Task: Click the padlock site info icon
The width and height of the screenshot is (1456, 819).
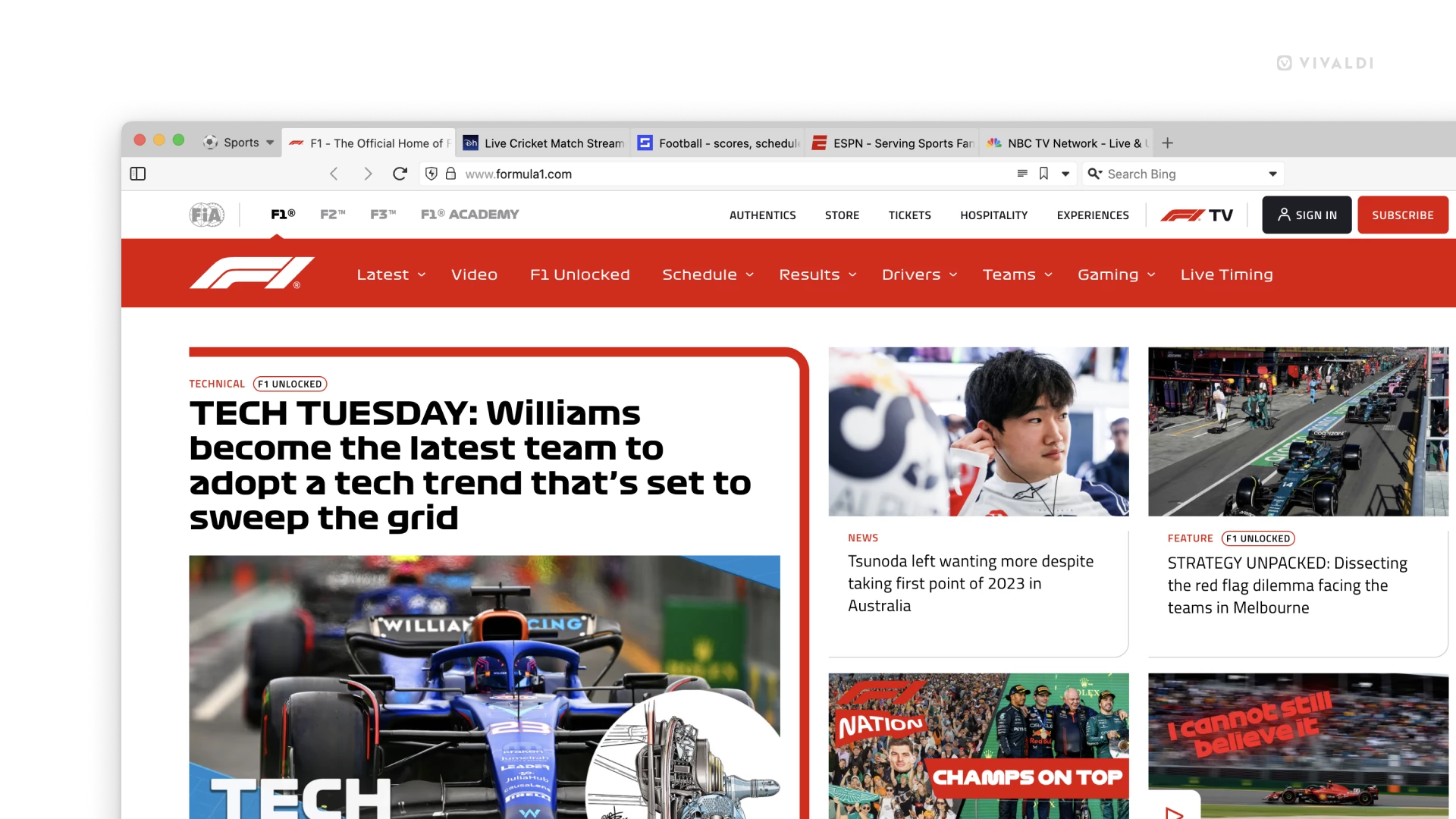Action: point(450,174)
